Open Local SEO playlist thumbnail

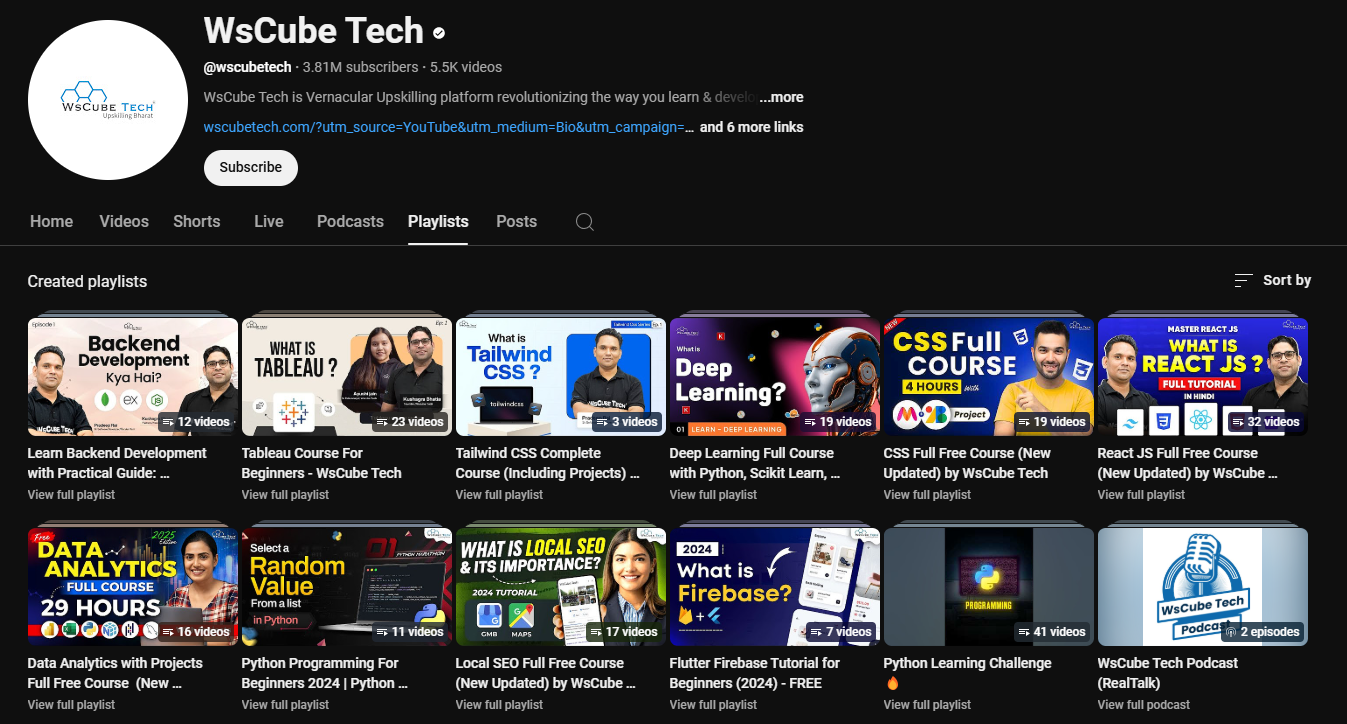[x=561, y=587]
